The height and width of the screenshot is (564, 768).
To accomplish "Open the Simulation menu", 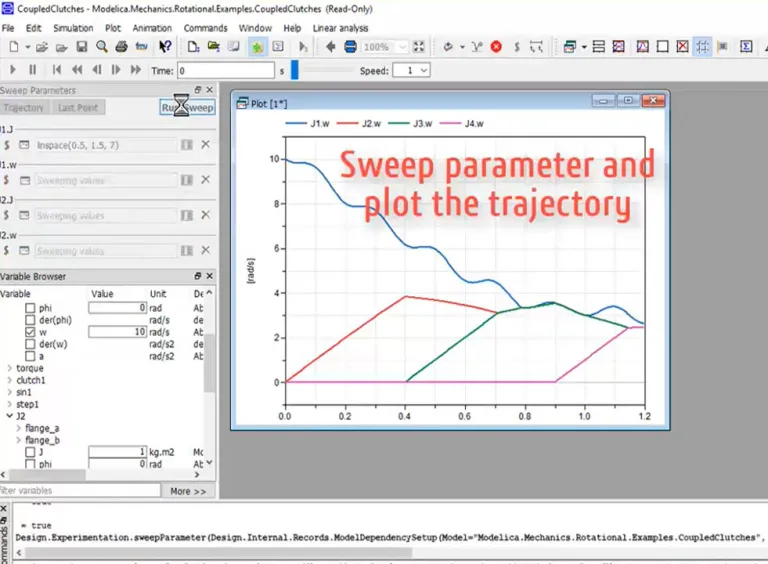I will coord(73,28).
